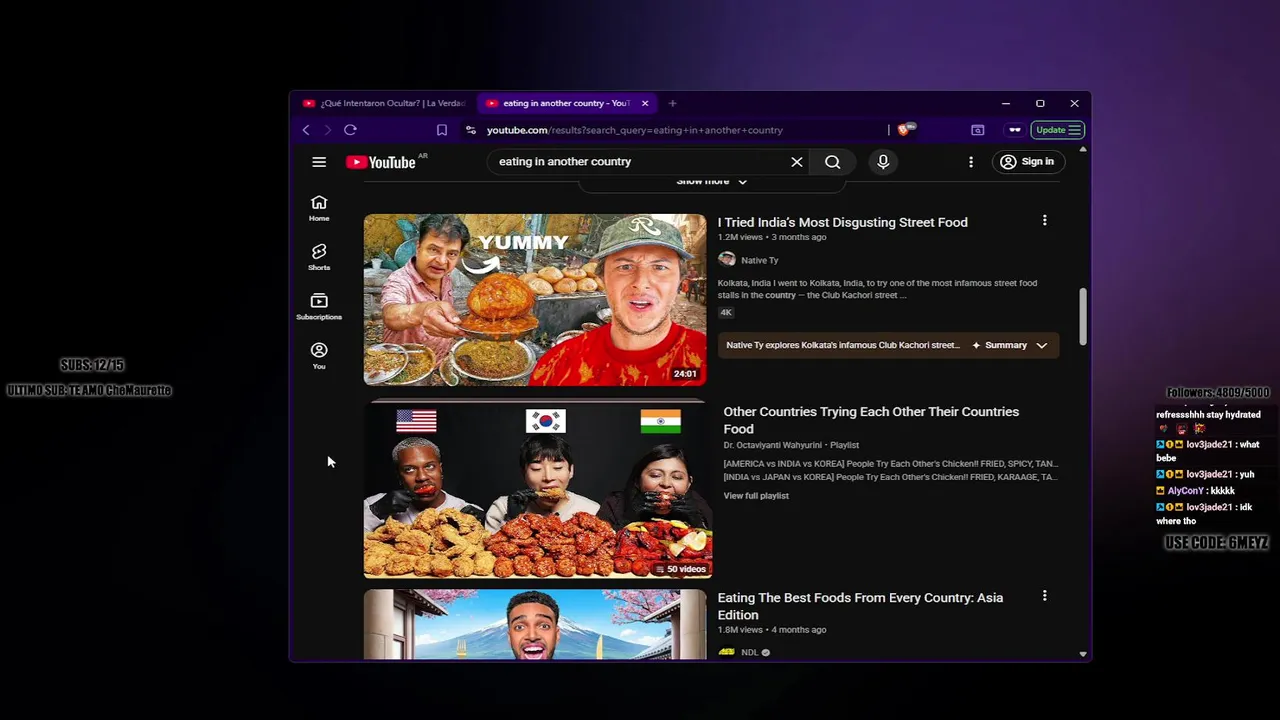Click the '[INDIA vs JAPAN vs KOREA]' playlist entry
Image resolution: width=1280 pixels, height=720 pixels.
890,477
